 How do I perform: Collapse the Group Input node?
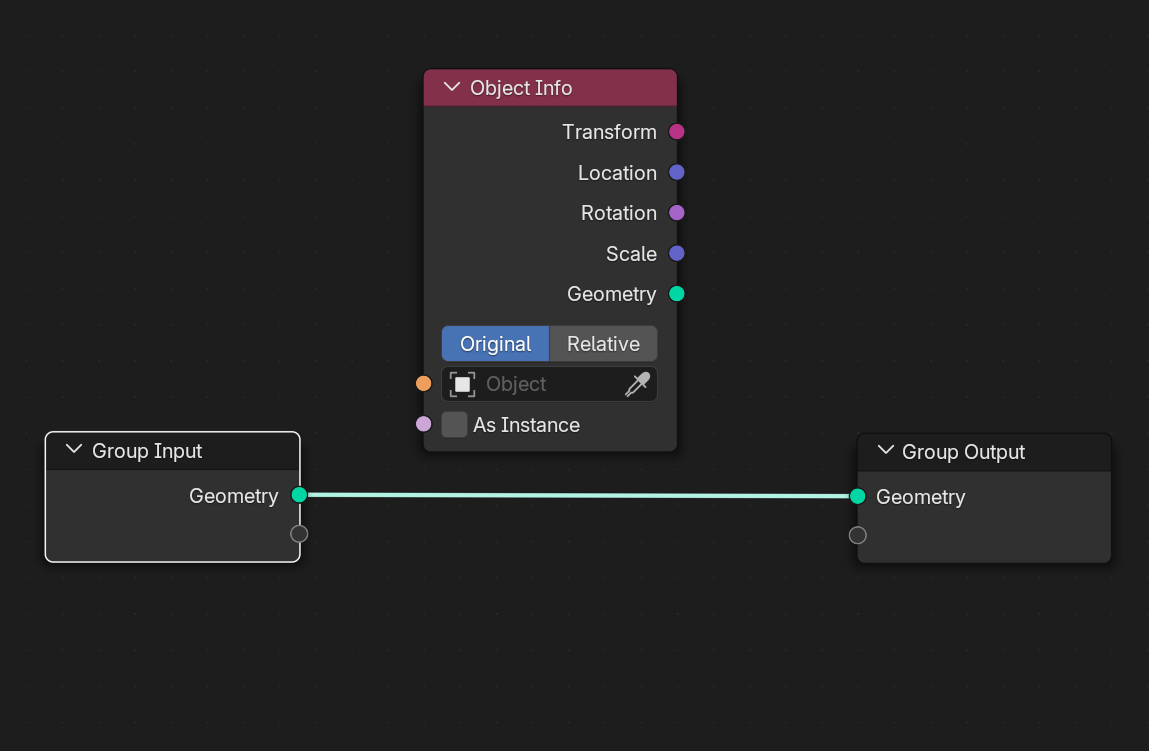point(74,449)
